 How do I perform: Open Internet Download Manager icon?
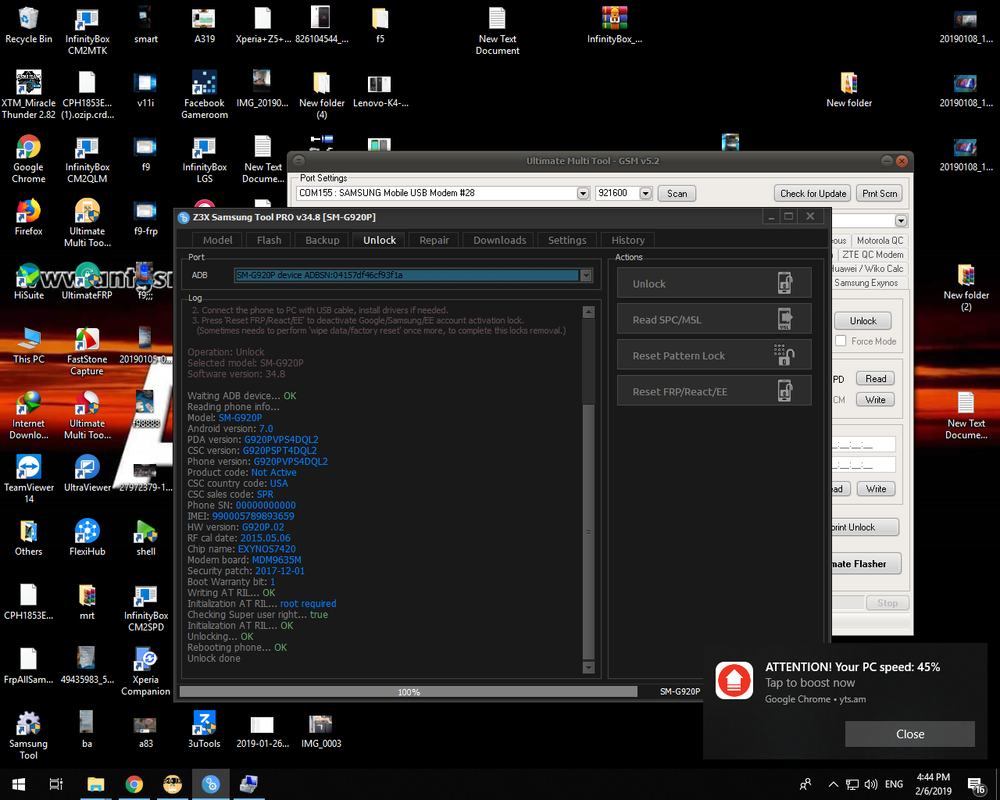28,415
